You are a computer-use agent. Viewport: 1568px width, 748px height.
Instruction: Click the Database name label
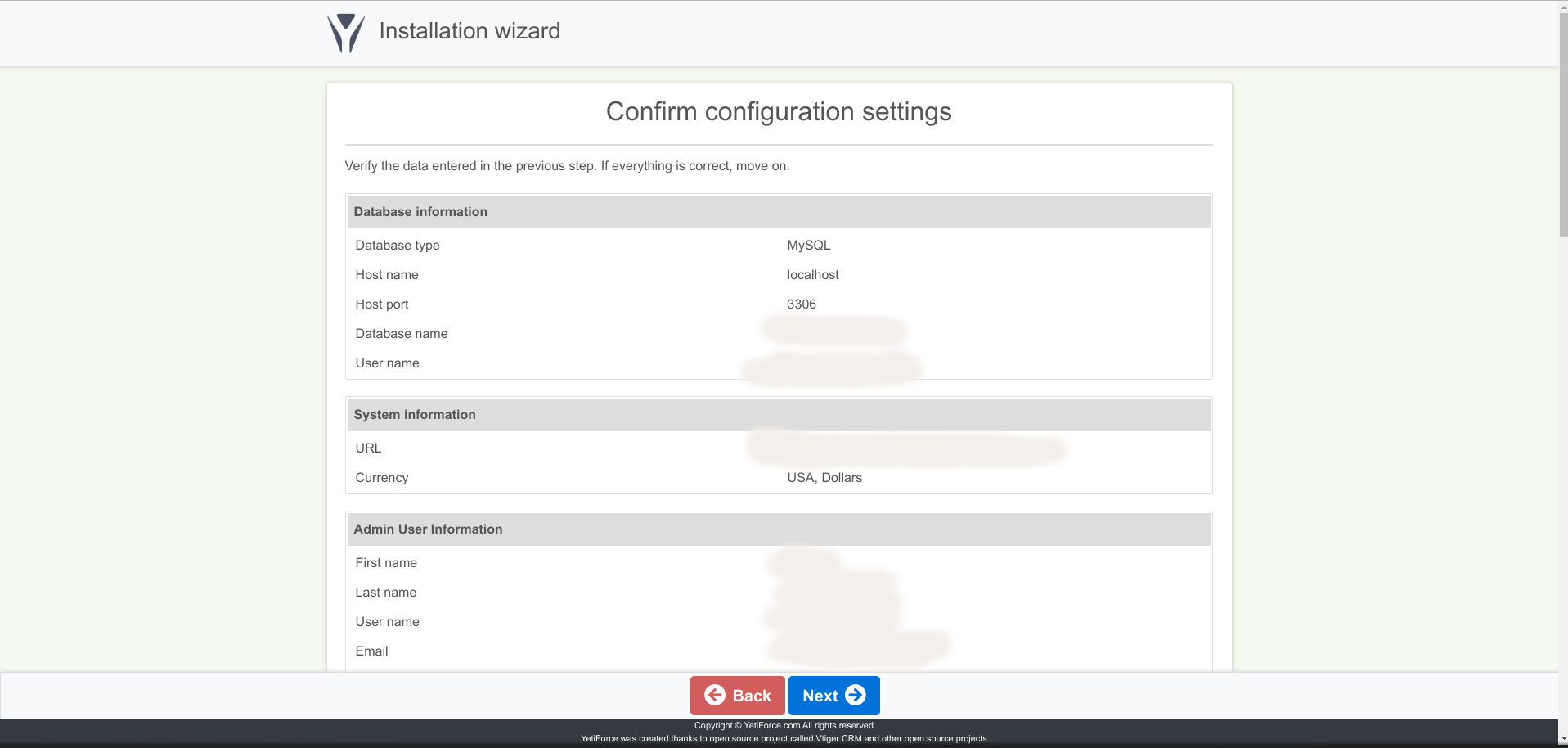[402, 334]
